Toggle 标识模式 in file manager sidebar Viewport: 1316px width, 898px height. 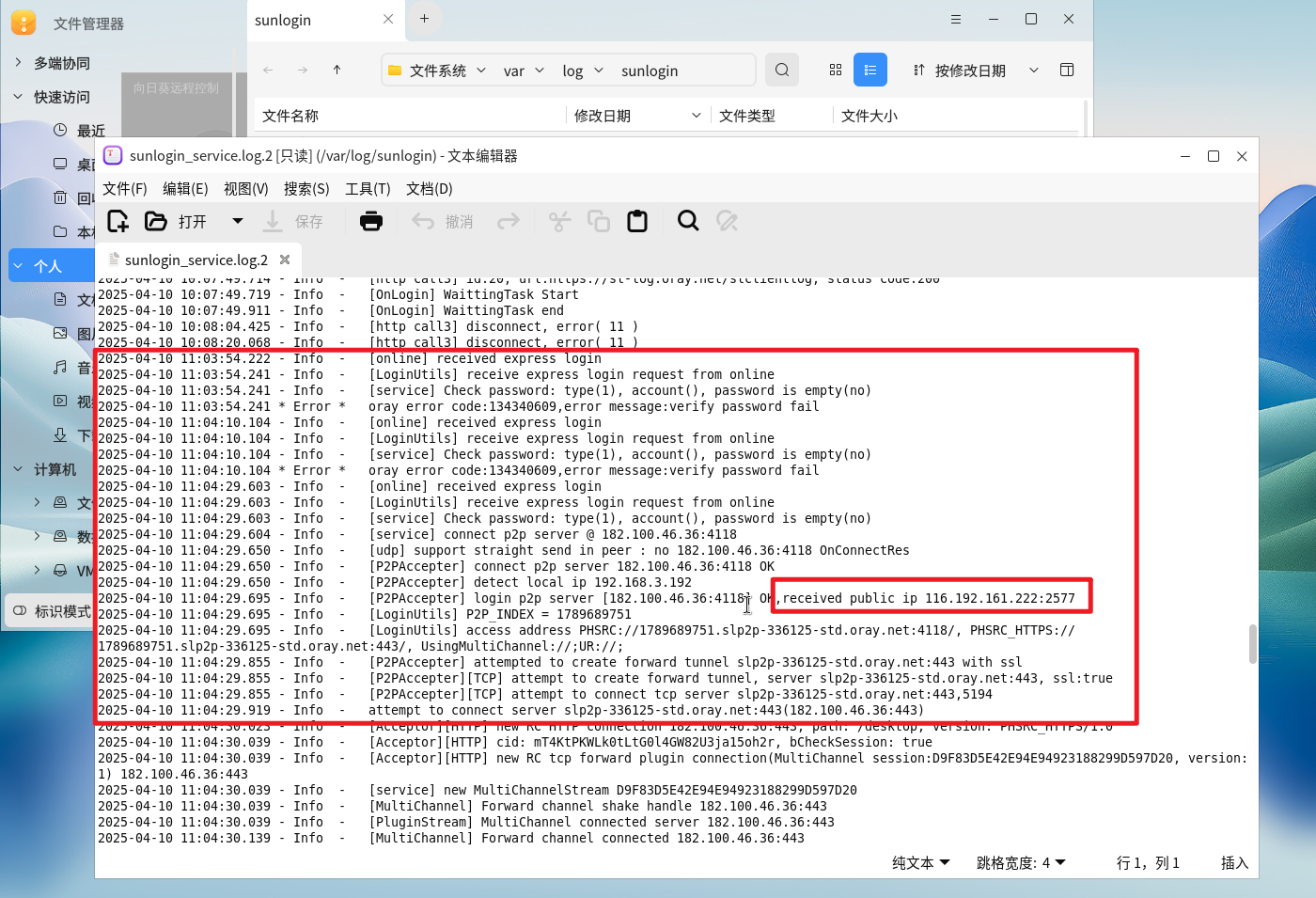click(x=51, y=611)
